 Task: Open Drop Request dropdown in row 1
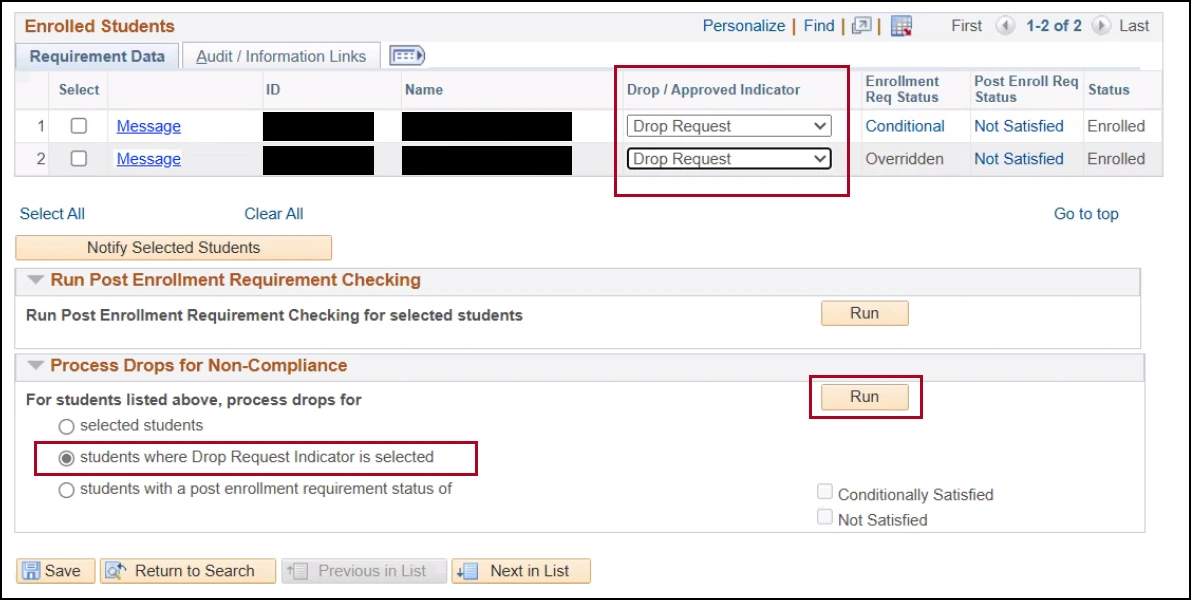pyautogui.click(x=729, y=126)
